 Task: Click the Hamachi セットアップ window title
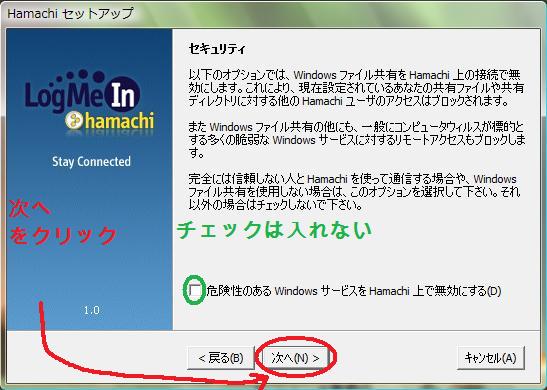pyautogui.click(x=70, y=14)
